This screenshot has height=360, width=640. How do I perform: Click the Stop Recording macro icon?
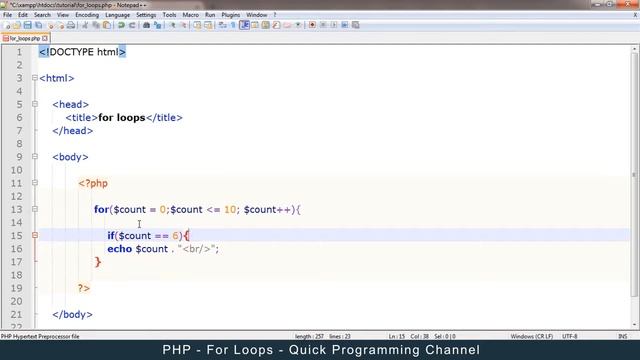[323, 25]
